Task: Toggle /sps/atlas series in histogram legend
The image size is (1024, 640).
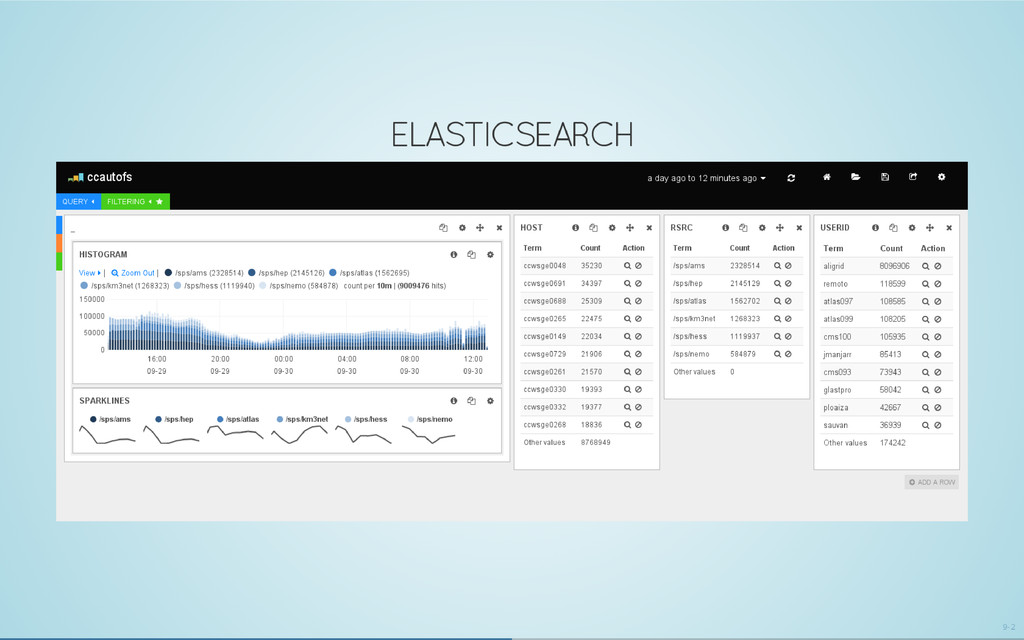Action: [x=369, y=273]
